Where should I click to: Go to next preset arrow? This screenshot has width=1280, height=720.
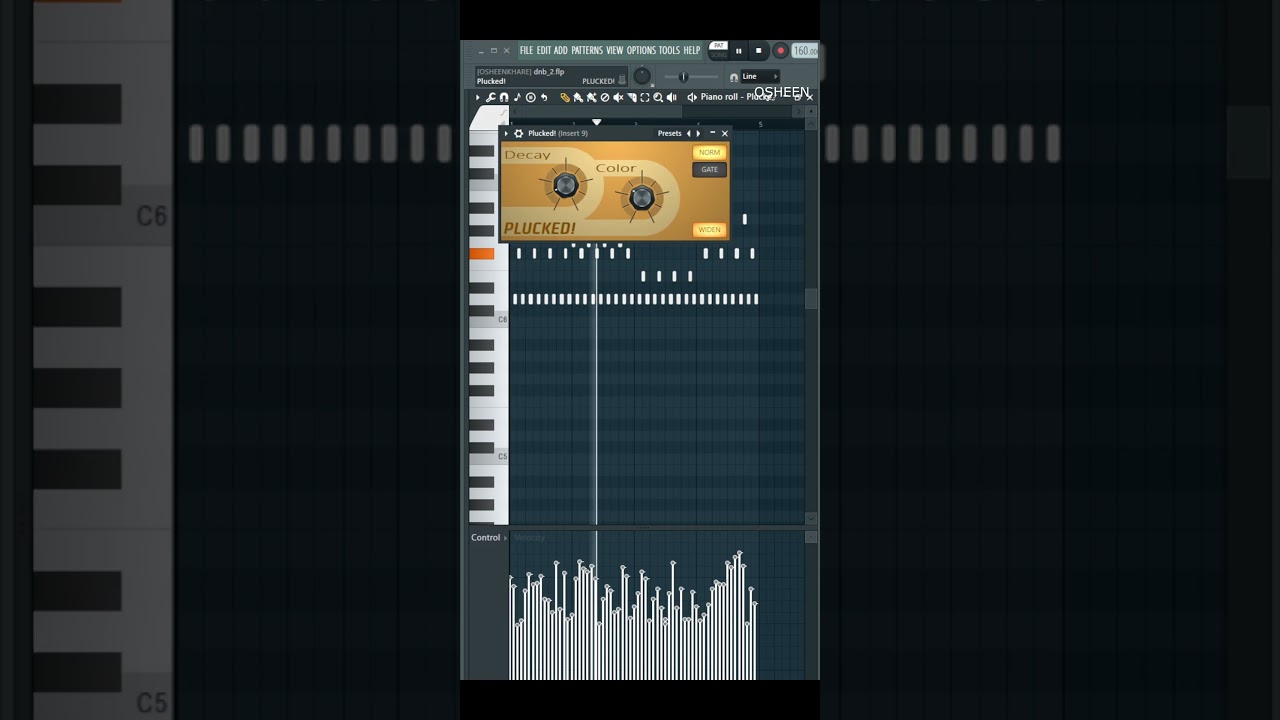point(698,133)
